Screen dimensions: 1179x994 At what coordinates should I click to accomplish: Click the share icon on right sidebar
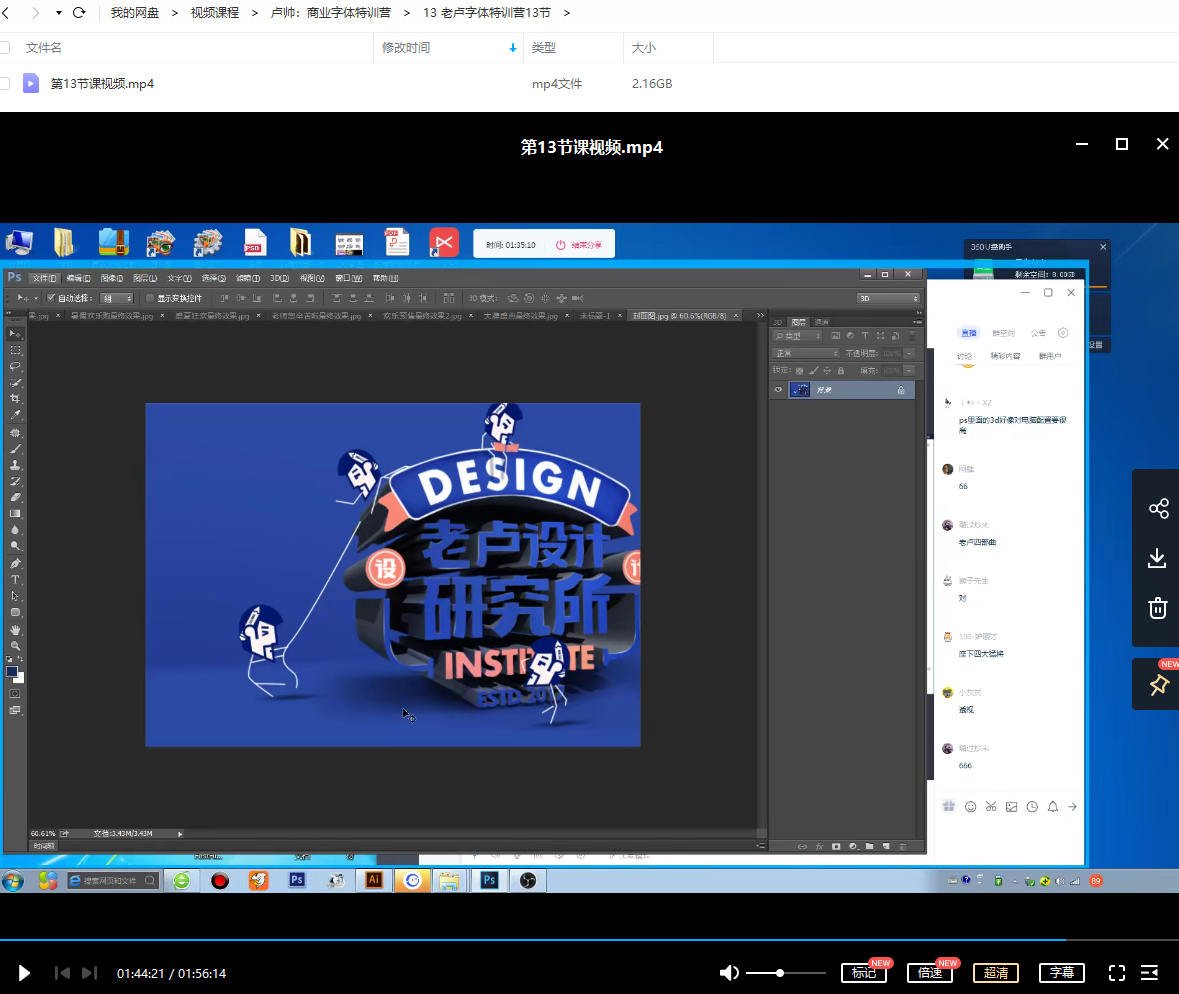[1158, 508]
